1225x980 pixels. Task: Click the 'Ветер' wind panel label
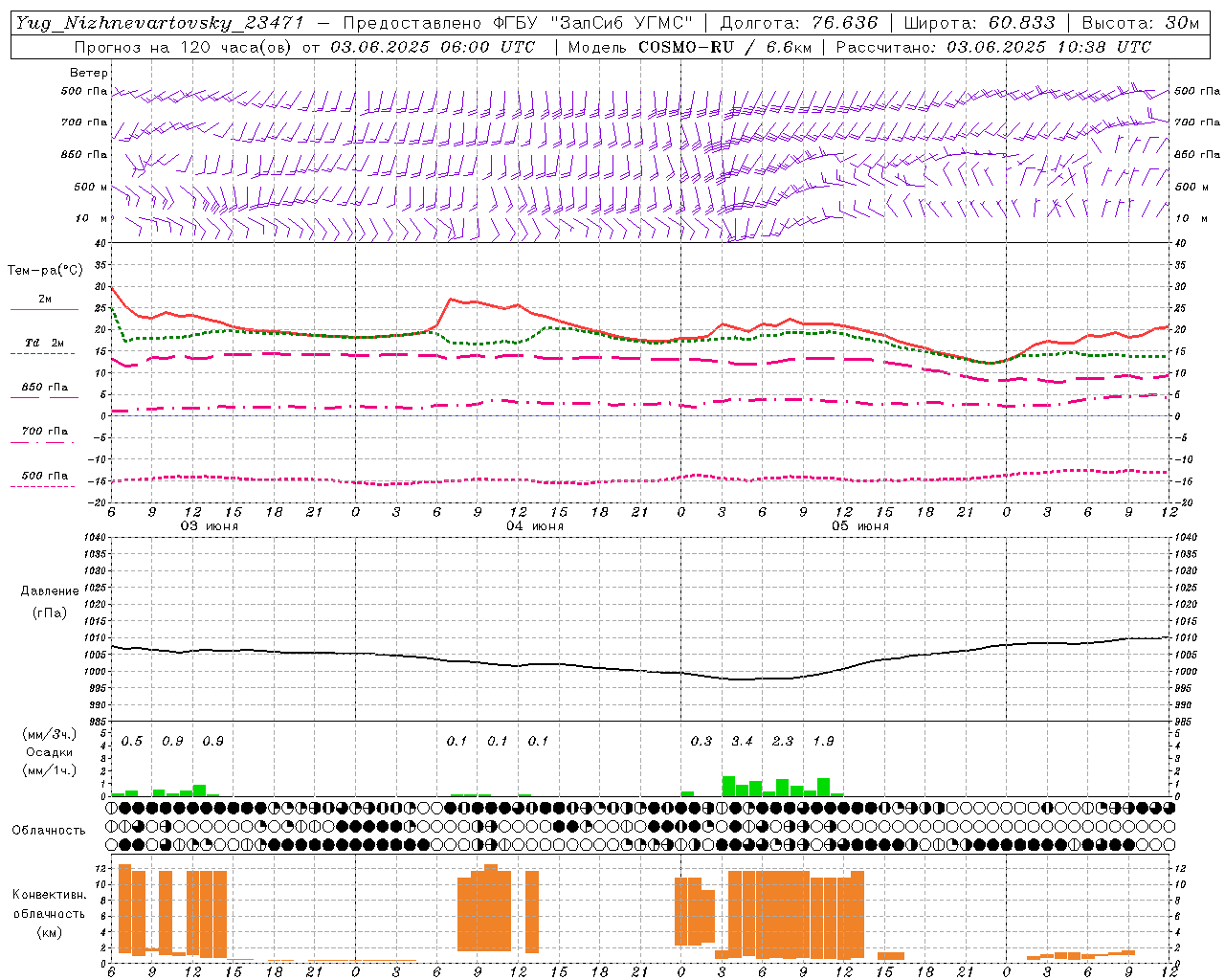click(x=89, y=73)
